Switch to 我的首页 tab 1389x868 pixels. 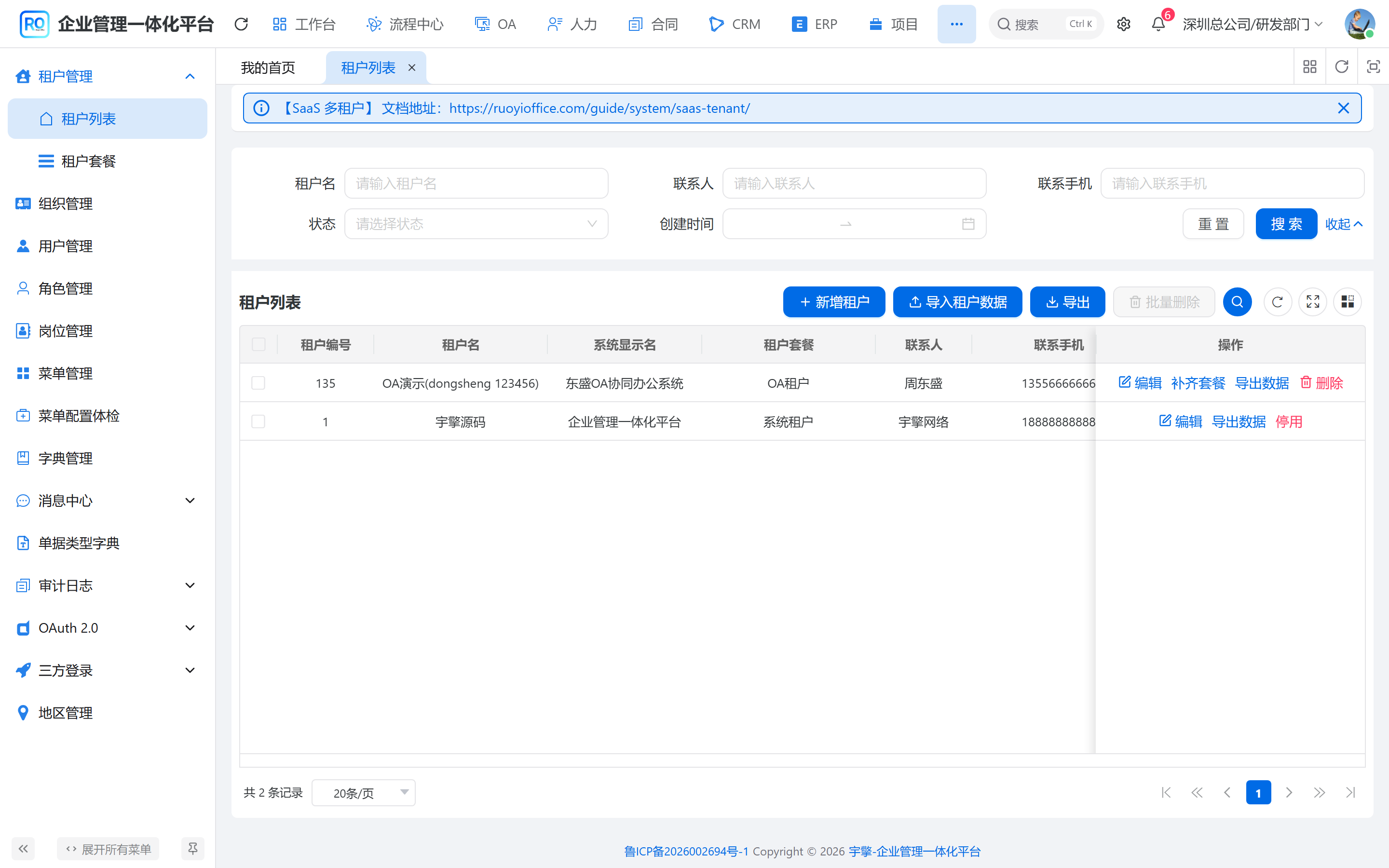point(268,68)
